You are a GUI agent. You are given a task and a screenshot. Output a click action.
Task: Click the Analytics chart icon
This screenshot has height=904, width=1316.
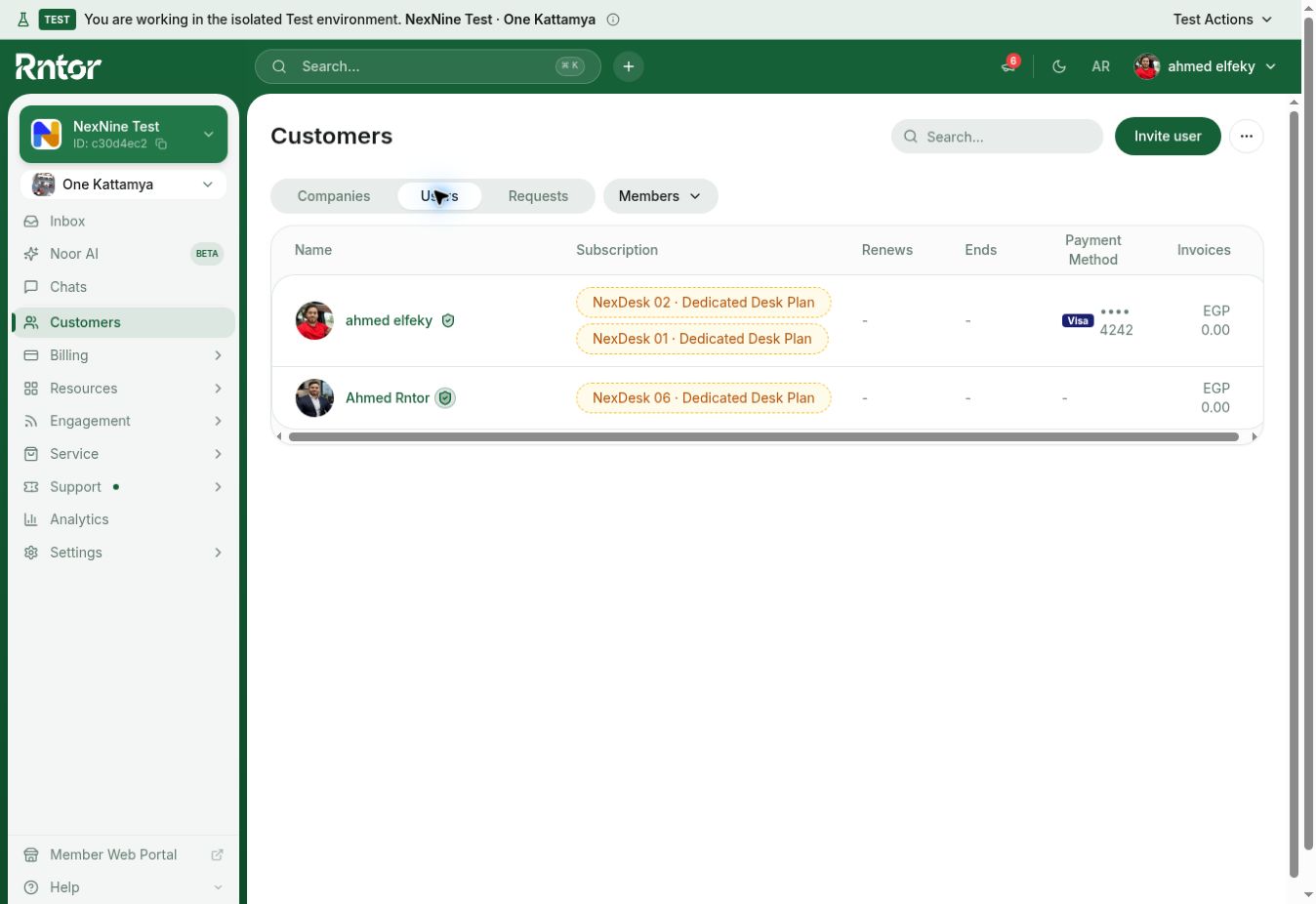31,519
